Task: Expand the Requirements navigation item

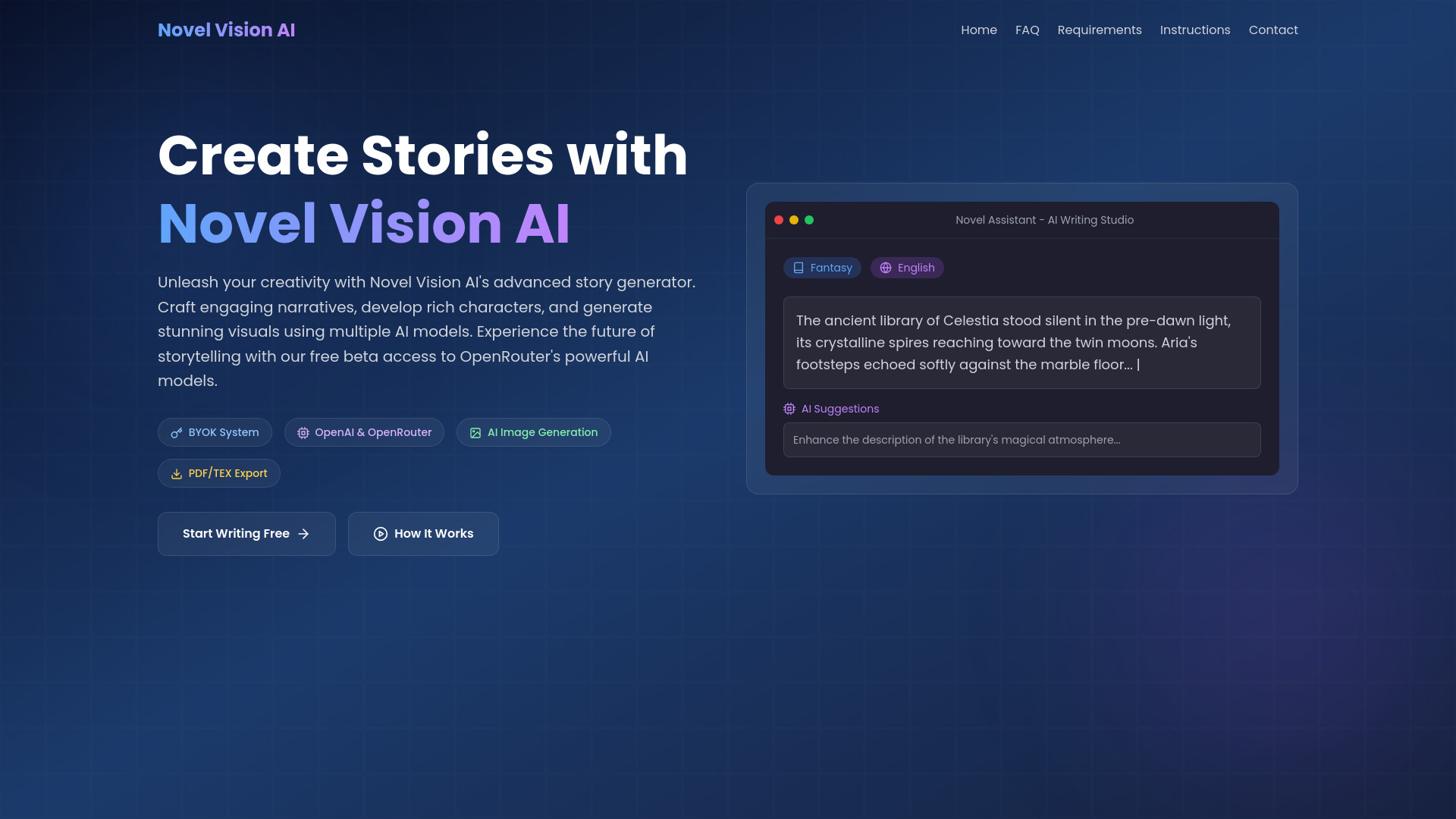Action: pos(1099,30)
